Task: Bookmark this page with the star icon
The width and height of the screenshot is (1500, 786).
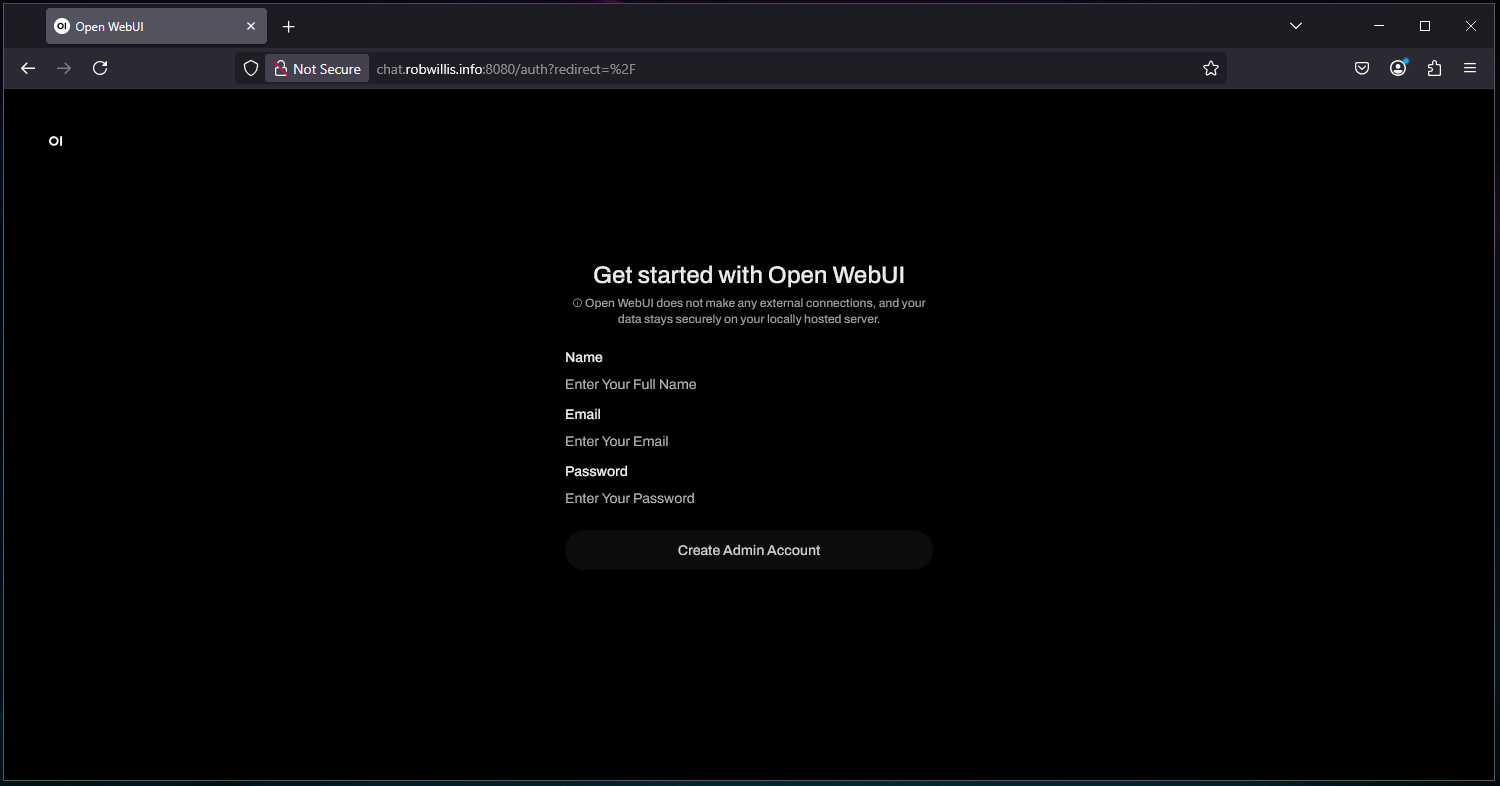Action: click(1211, 68)
